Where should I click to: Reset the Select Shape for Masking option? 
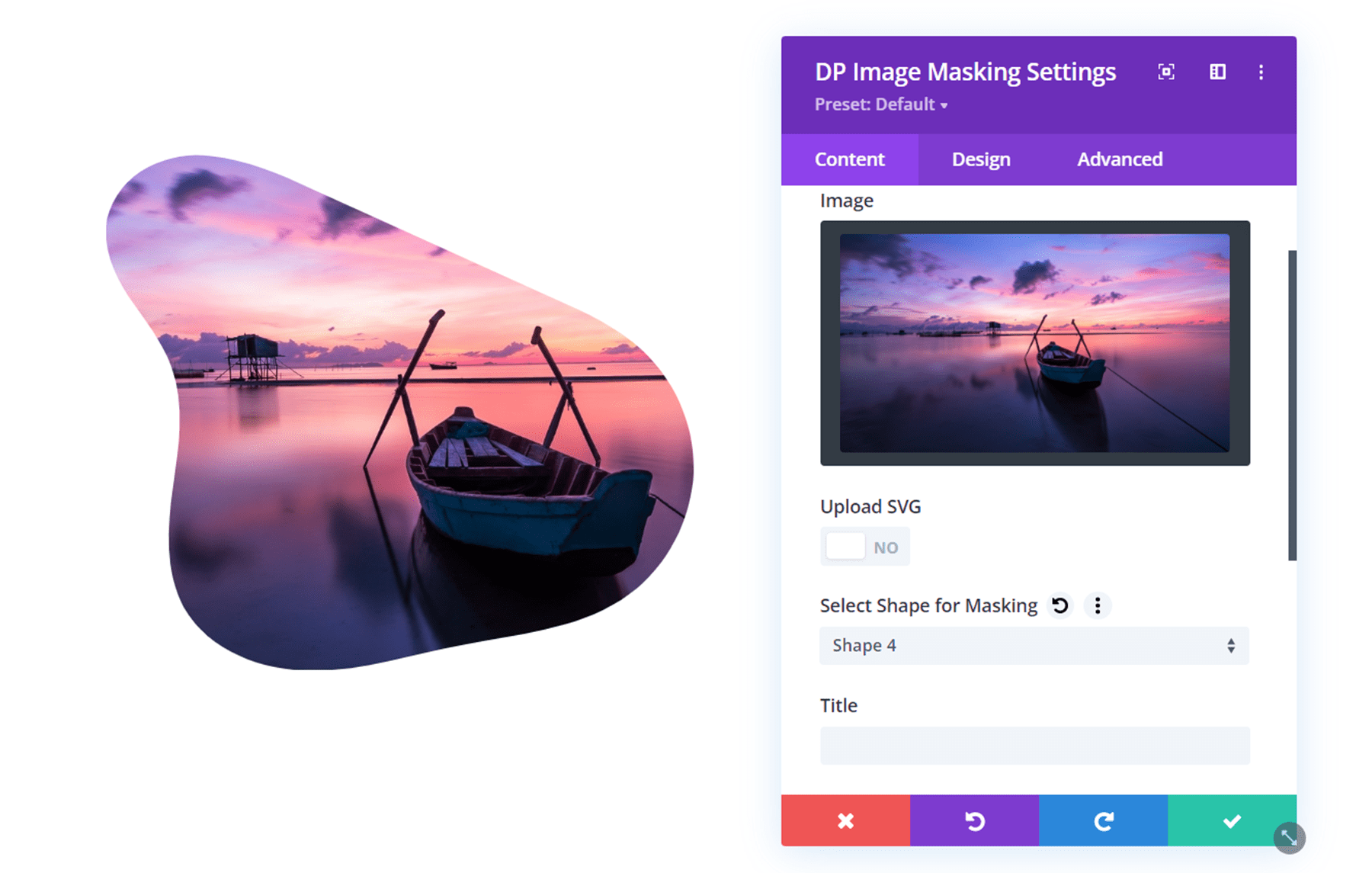pyautogui.click(x=1059, y=605)
